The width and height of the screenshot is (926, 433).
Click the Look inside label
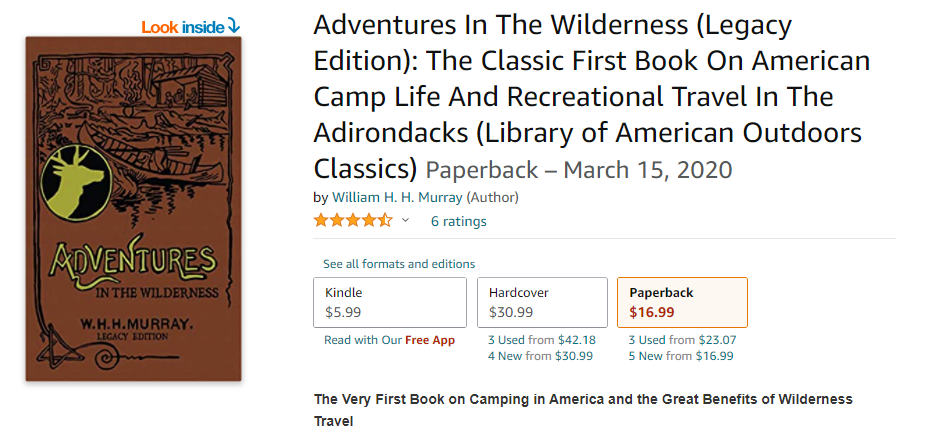182,27
